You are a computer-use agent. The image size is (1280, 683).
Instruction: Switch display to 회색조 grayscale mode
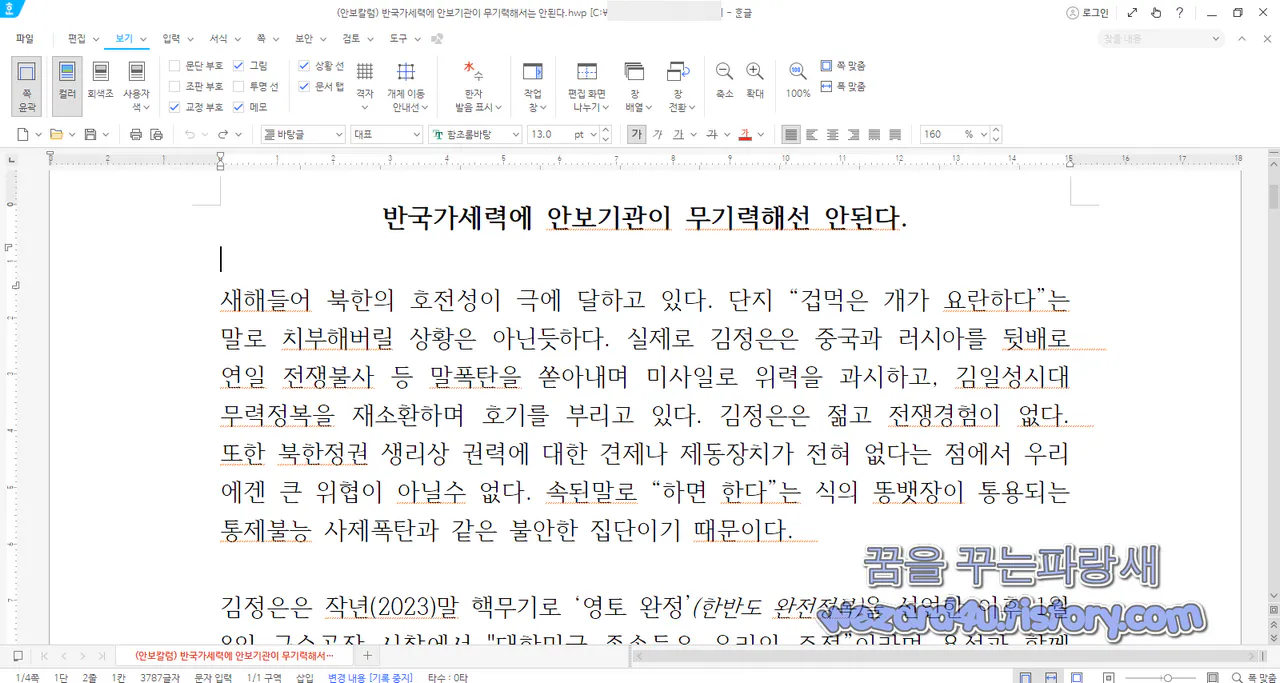[100, 80]
